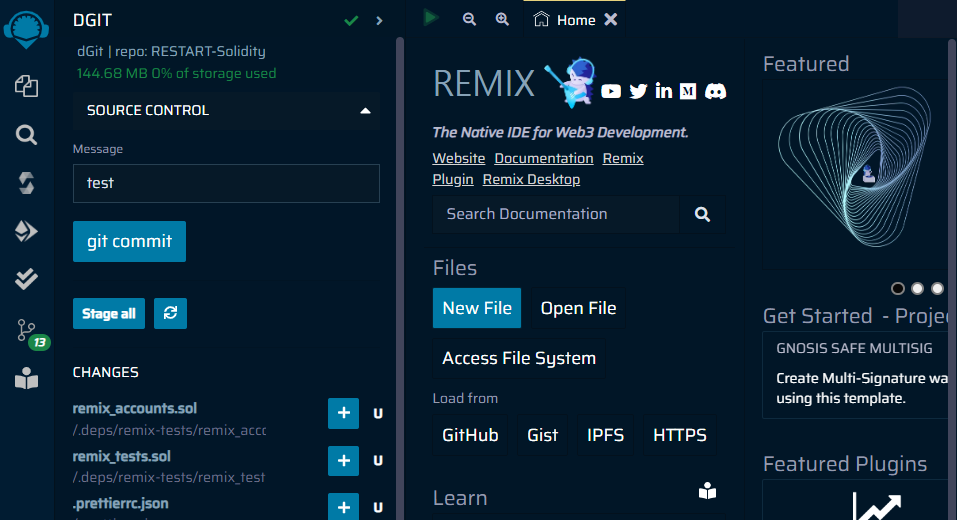Click the zoom out magnifier icon

click(x=469, y=19)
